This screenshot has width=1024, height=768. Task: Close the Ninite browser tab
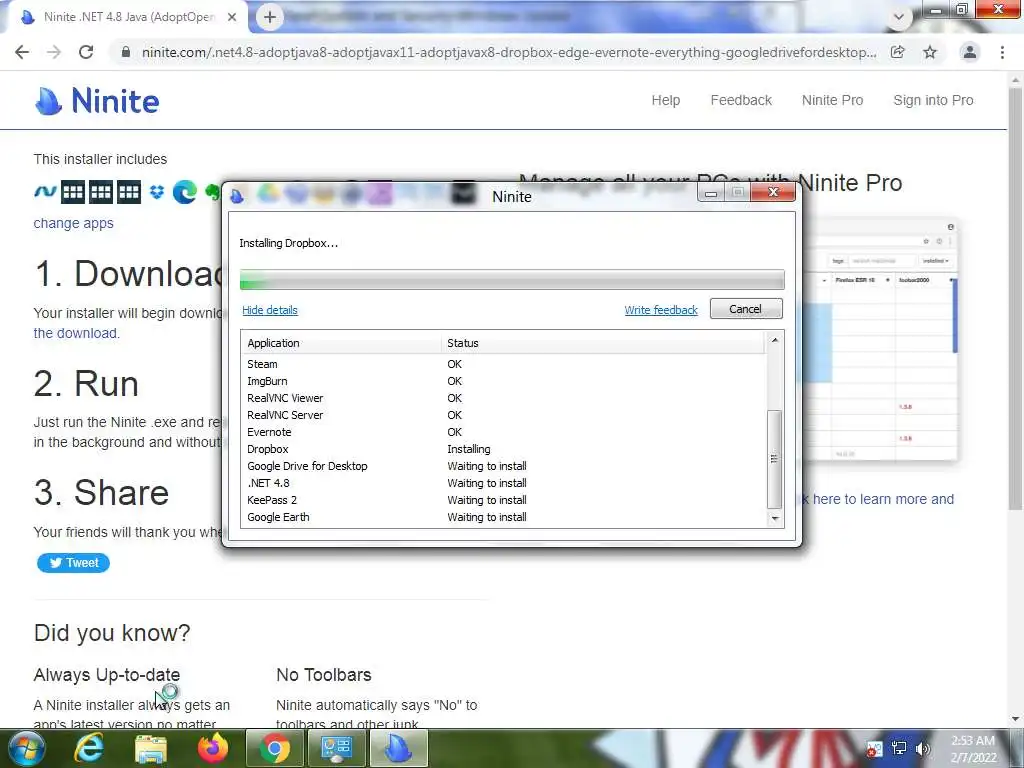tap(232, 18)
